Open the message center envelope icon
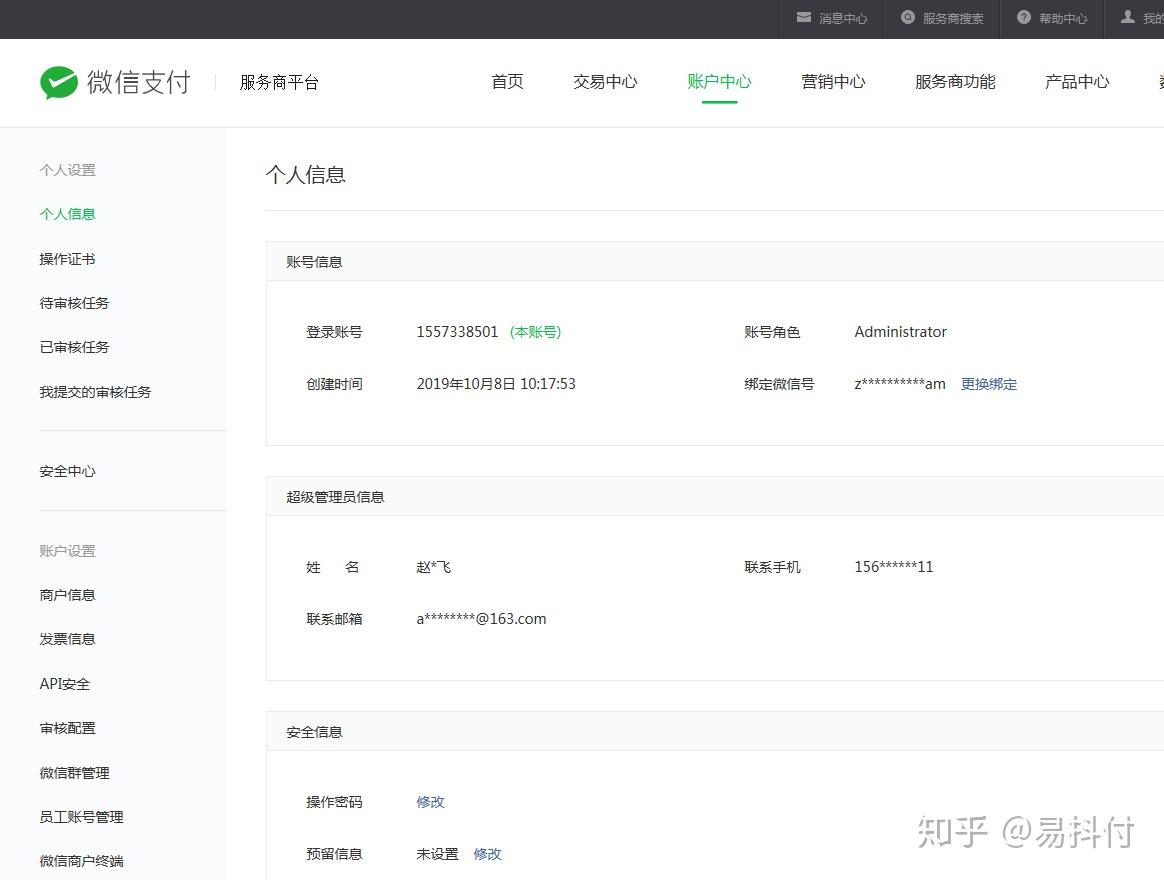The image size is (1164, 880). 803,17
